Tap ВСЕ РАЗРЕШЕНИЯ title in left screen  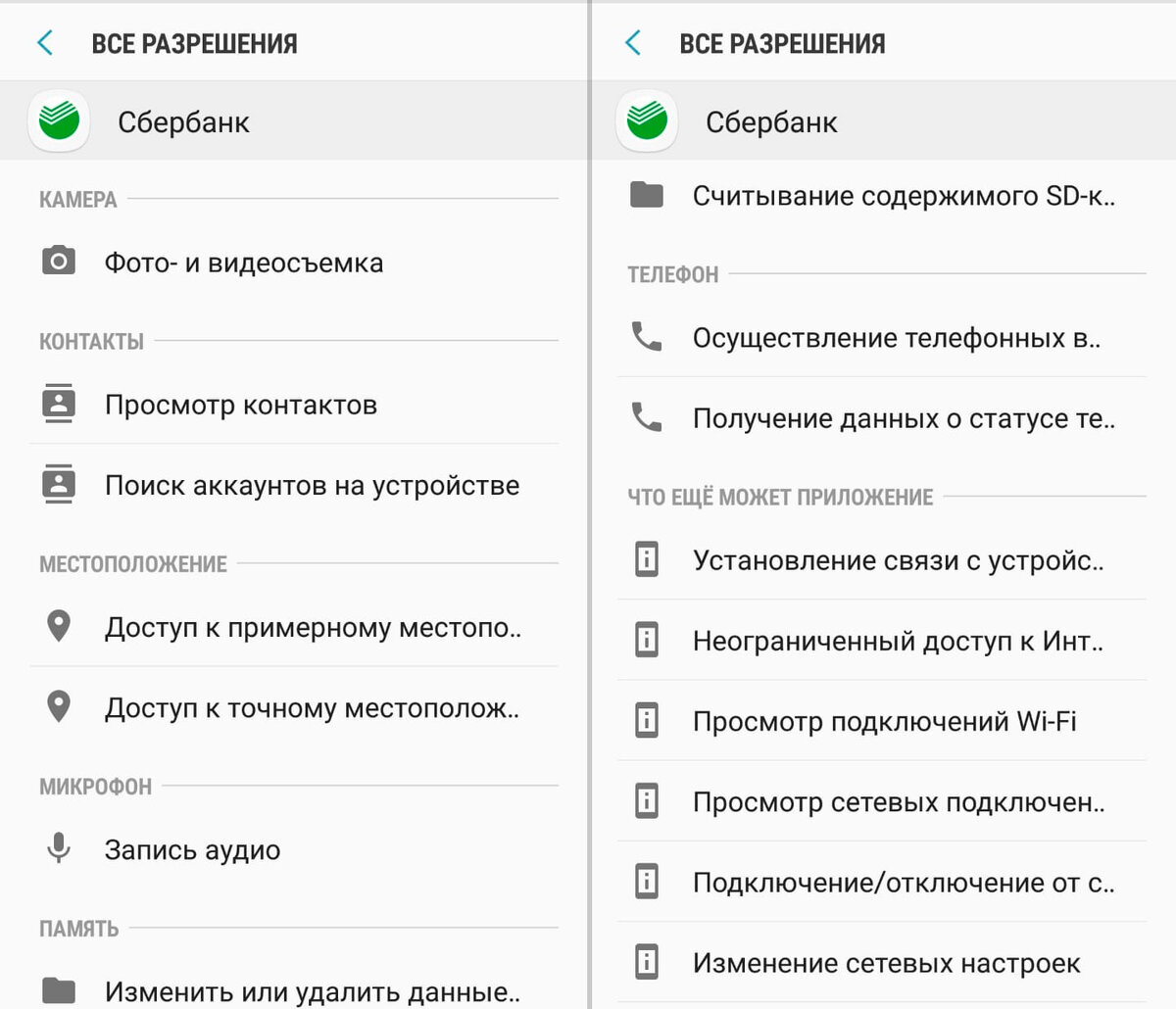tap(194, 44)
